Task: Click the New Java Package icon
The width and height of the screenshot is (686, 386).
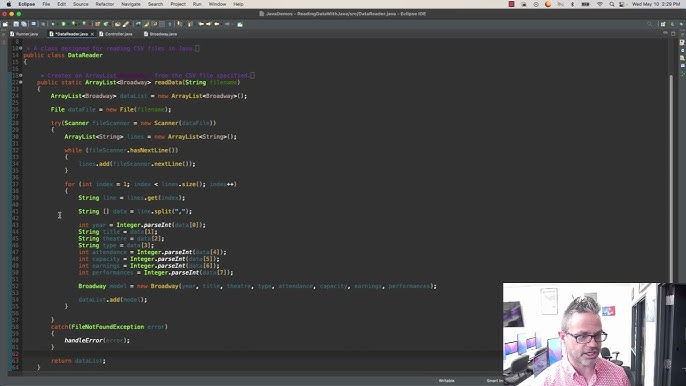Action: tap(97, 24)
